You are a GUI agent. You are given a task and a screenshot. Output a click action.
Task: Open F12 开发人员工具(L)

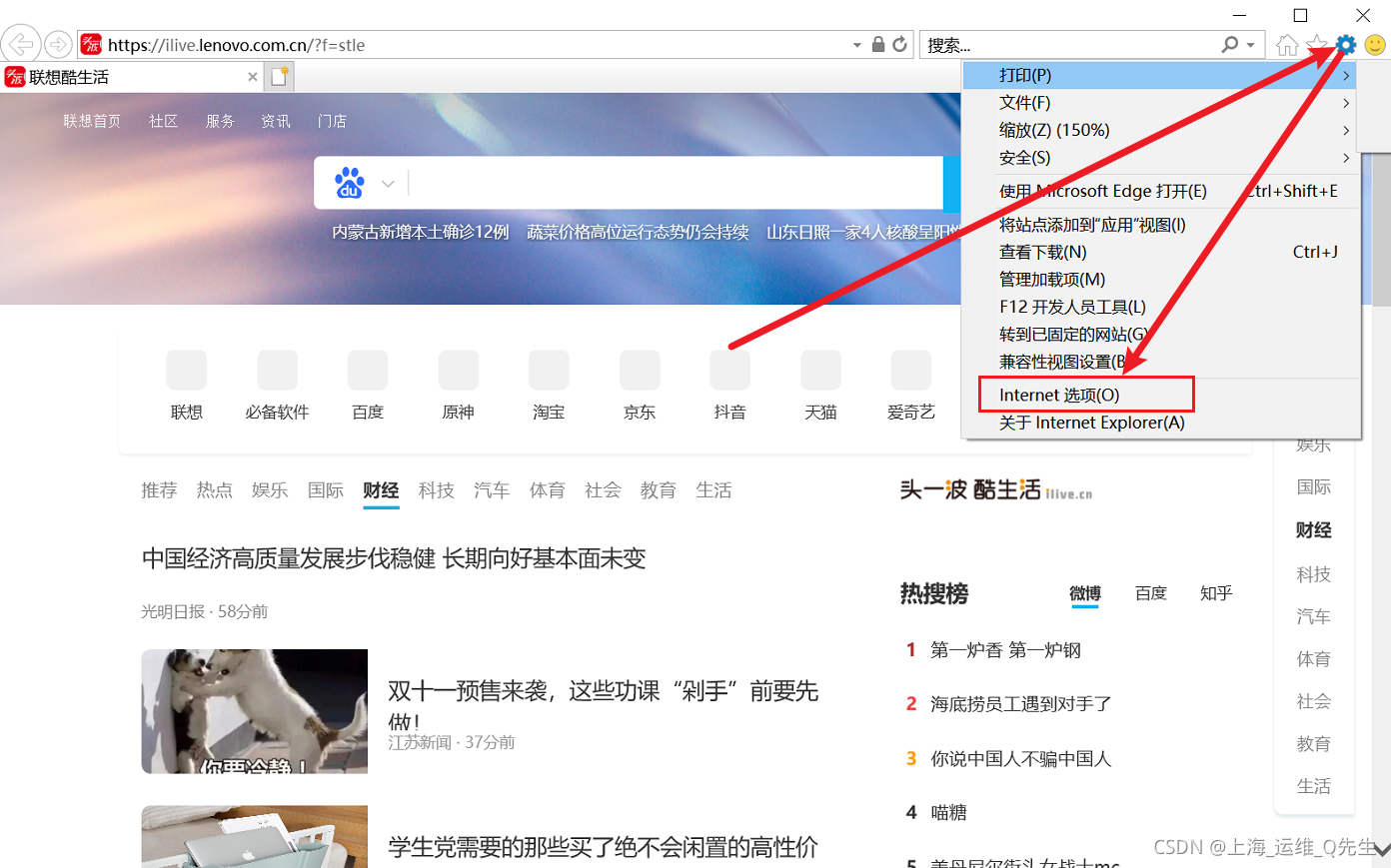tap(1161, 307)
